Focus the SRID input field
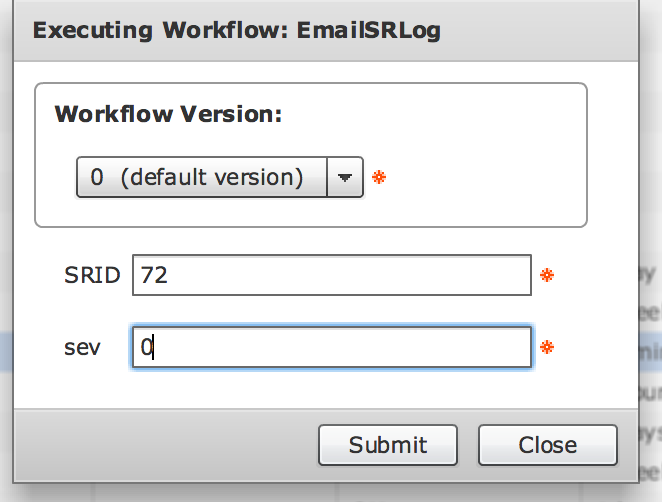This screenshot has width=662, height=502. click(x=331, y=275)
